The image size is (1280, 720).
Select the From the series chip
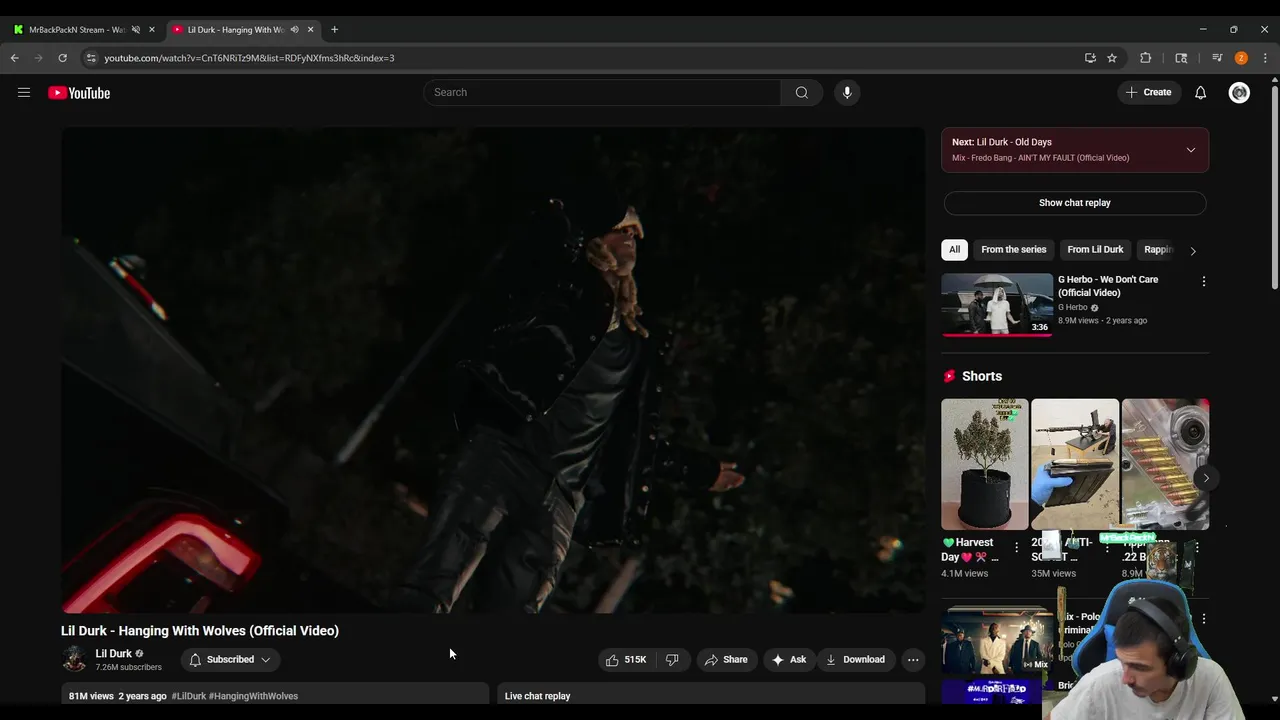coord(1013,249)
